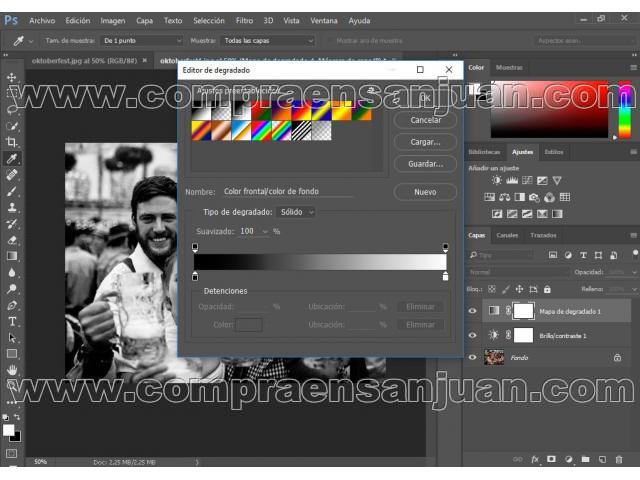
Task: Open the Archivo menu
Action: pyautogui.click(x=42, y=20)
